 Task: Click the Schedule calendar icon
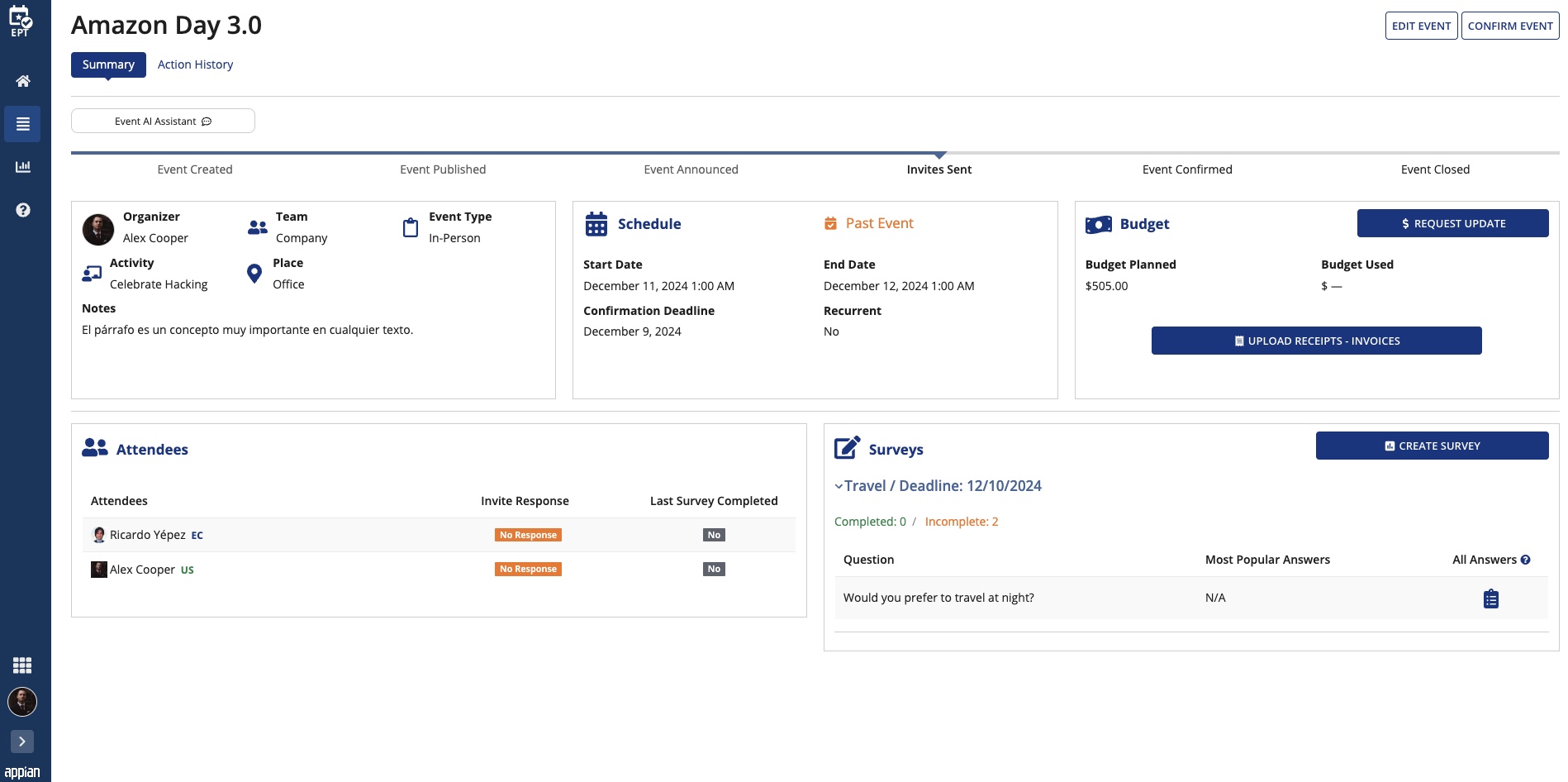coord(596,224)
